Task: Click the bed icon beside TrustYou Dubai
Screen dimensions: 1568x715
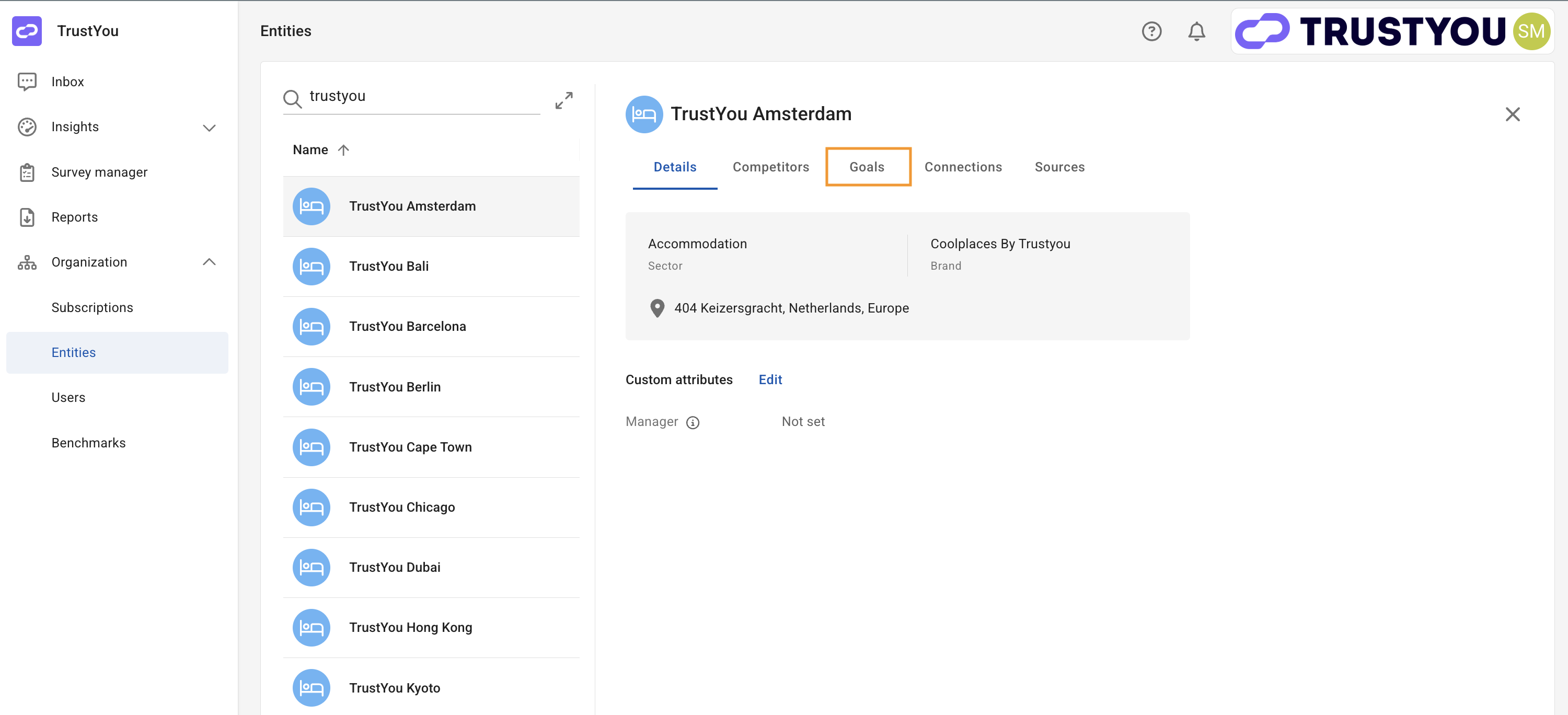Action: (311, 568)
